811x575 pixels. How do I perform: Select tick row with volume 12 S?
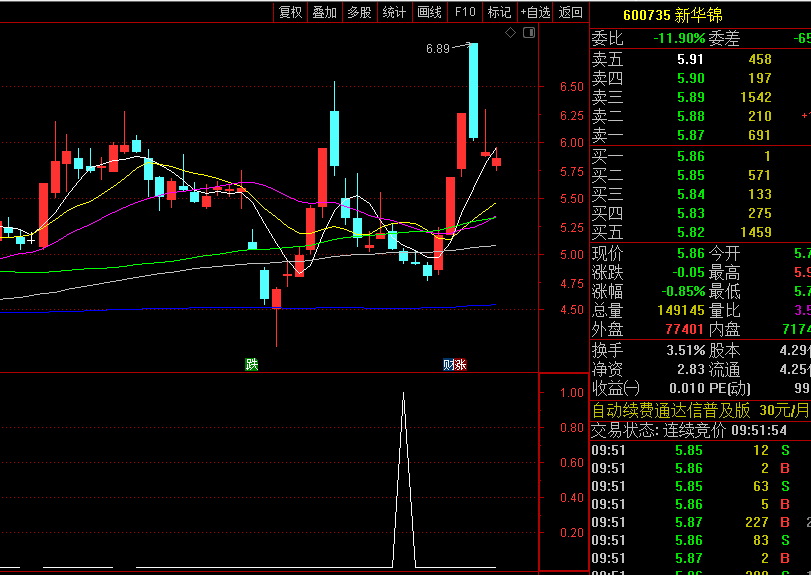(700, 450)
